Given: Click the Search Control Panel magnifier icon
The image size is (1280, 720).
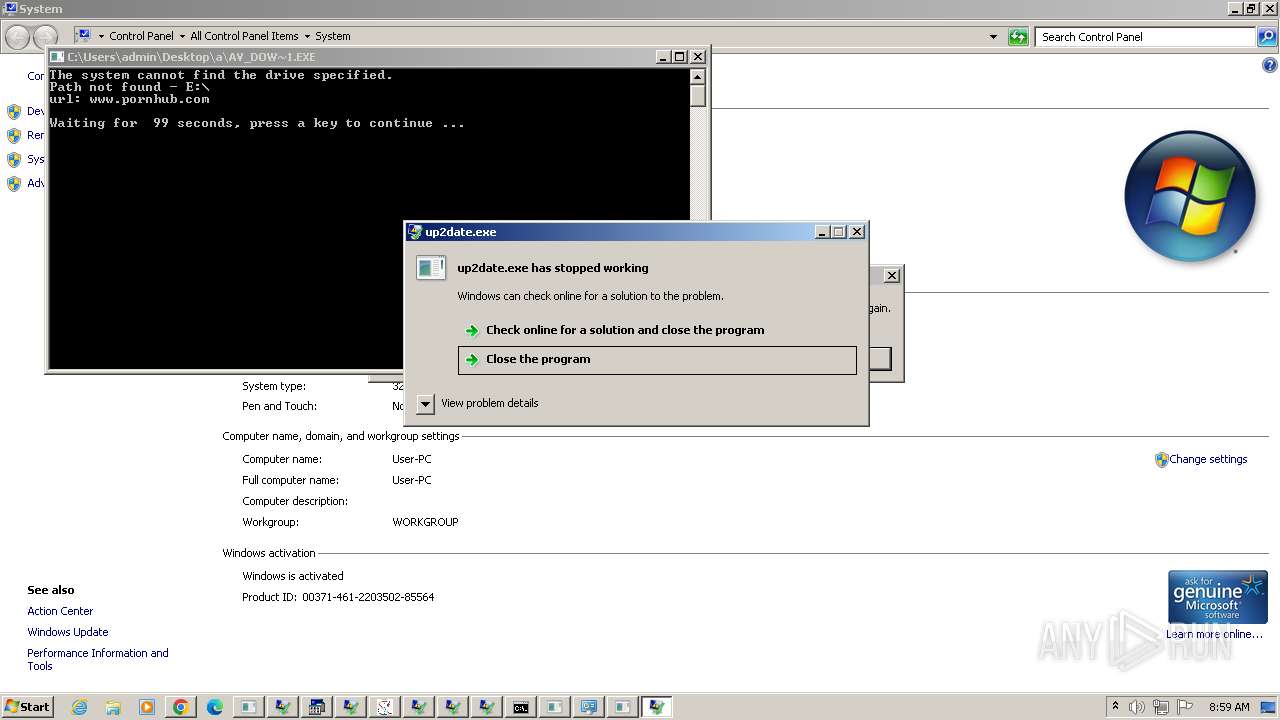Looking at the screenshot, I should 1266,37.
